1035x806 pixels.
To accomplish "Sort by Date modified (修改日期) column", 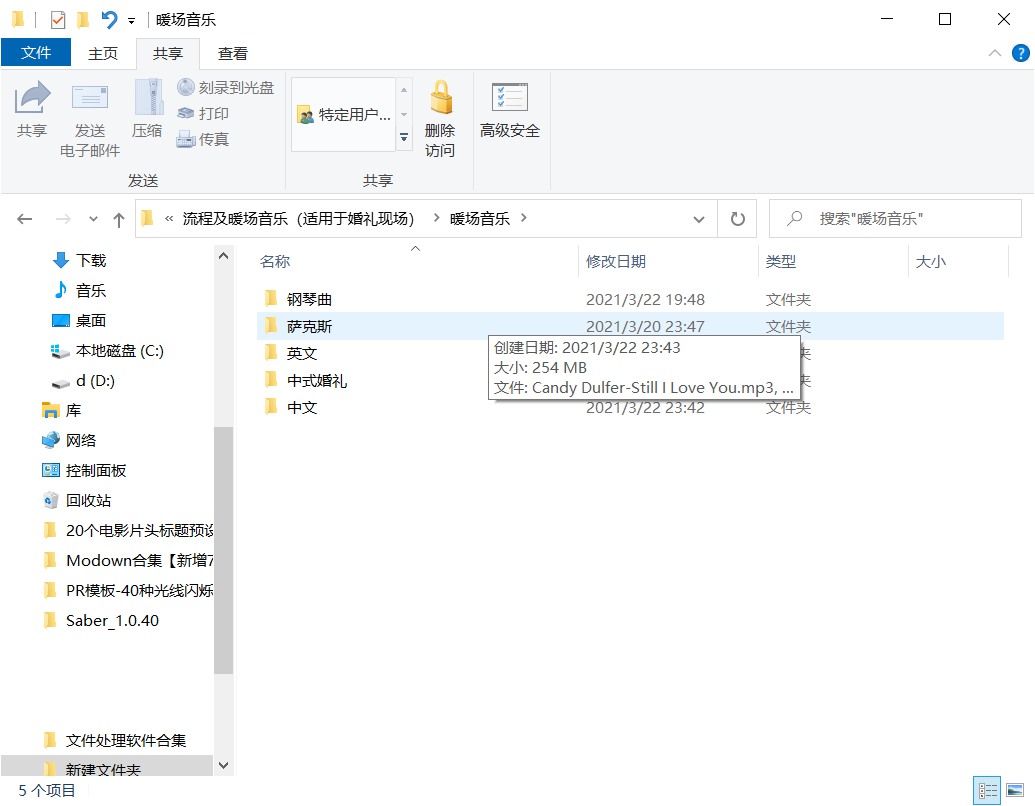I will [616, 261].
